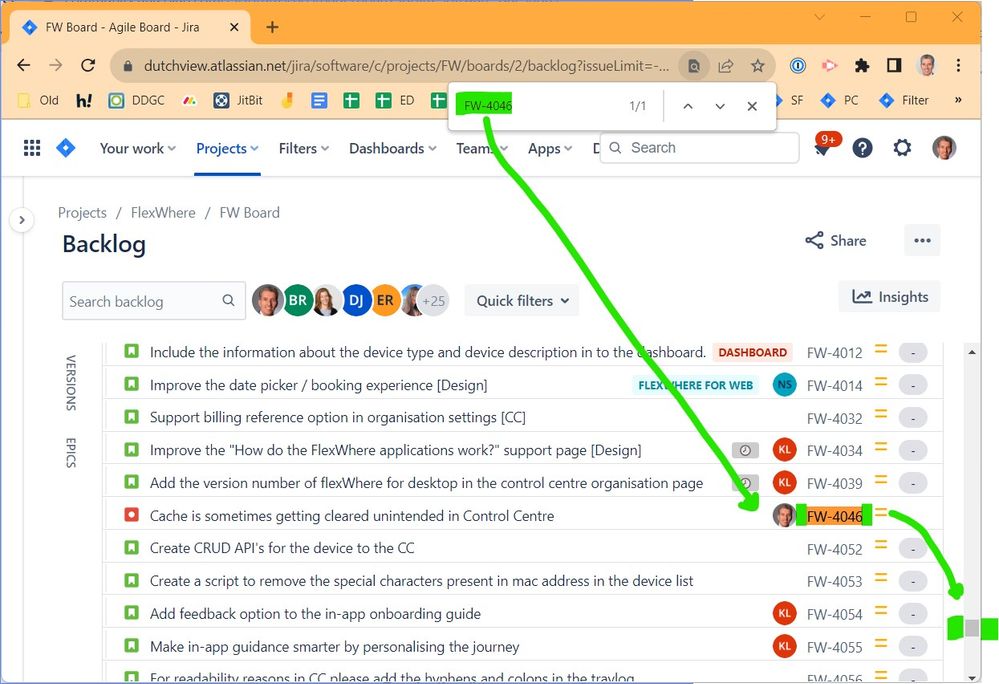The width and height of the screenshot is (999, 684).
Task: Go to Projects breadcrumb link
Action: [x=82, y=213]
